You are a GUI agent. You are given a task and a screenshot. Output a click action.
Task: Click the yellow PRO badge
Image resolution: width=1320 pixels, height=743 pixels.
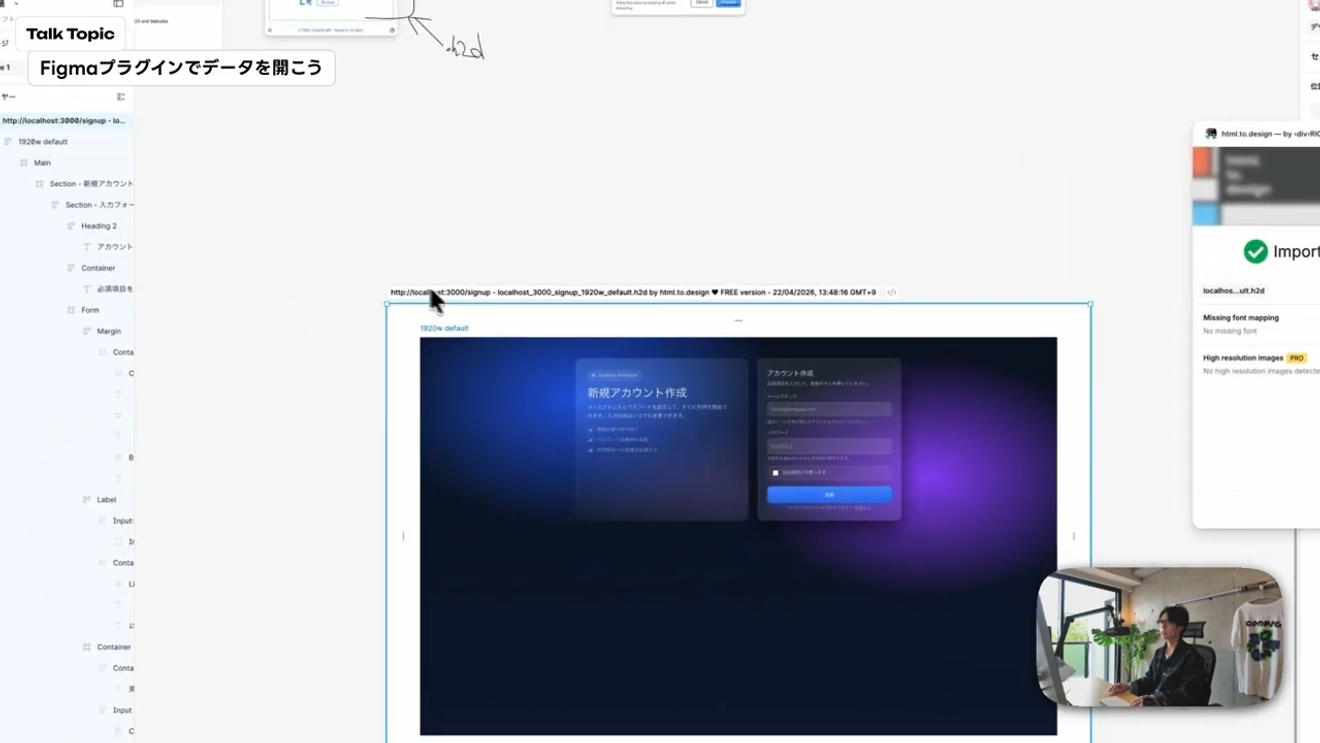[1296, 358]
